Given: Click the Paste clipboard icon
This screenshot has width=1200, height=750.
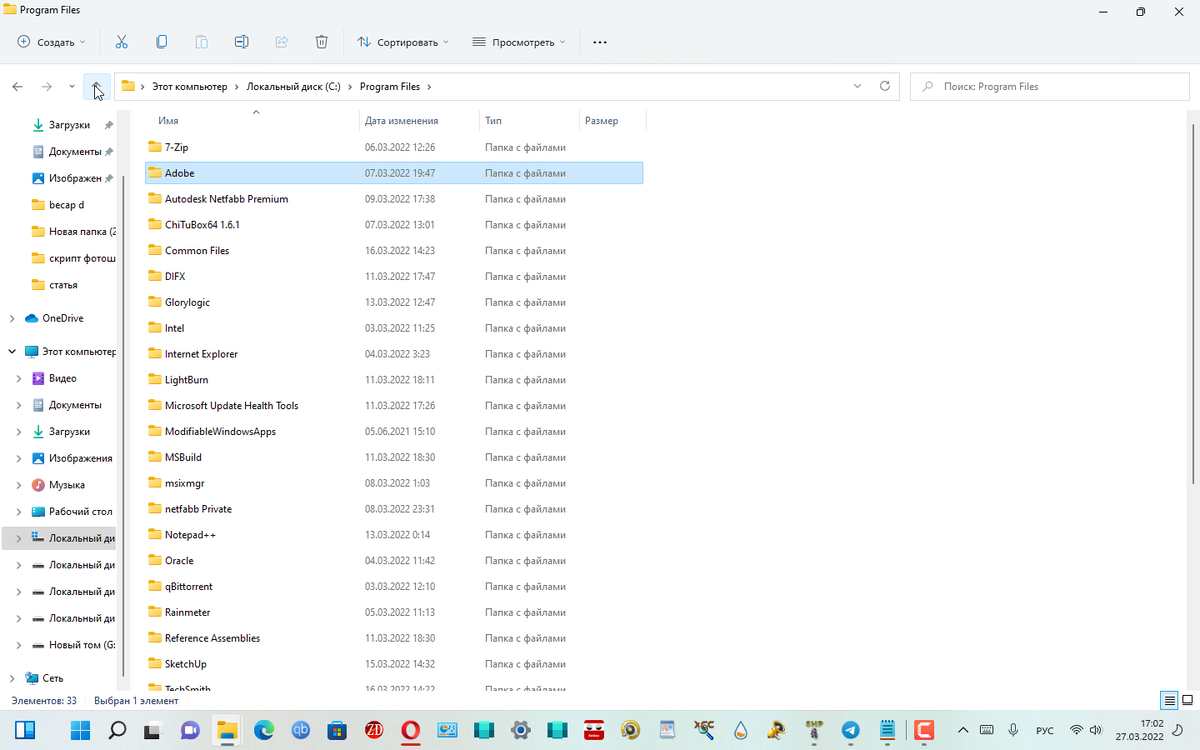Looking at the screenshot, I should 201,42.
